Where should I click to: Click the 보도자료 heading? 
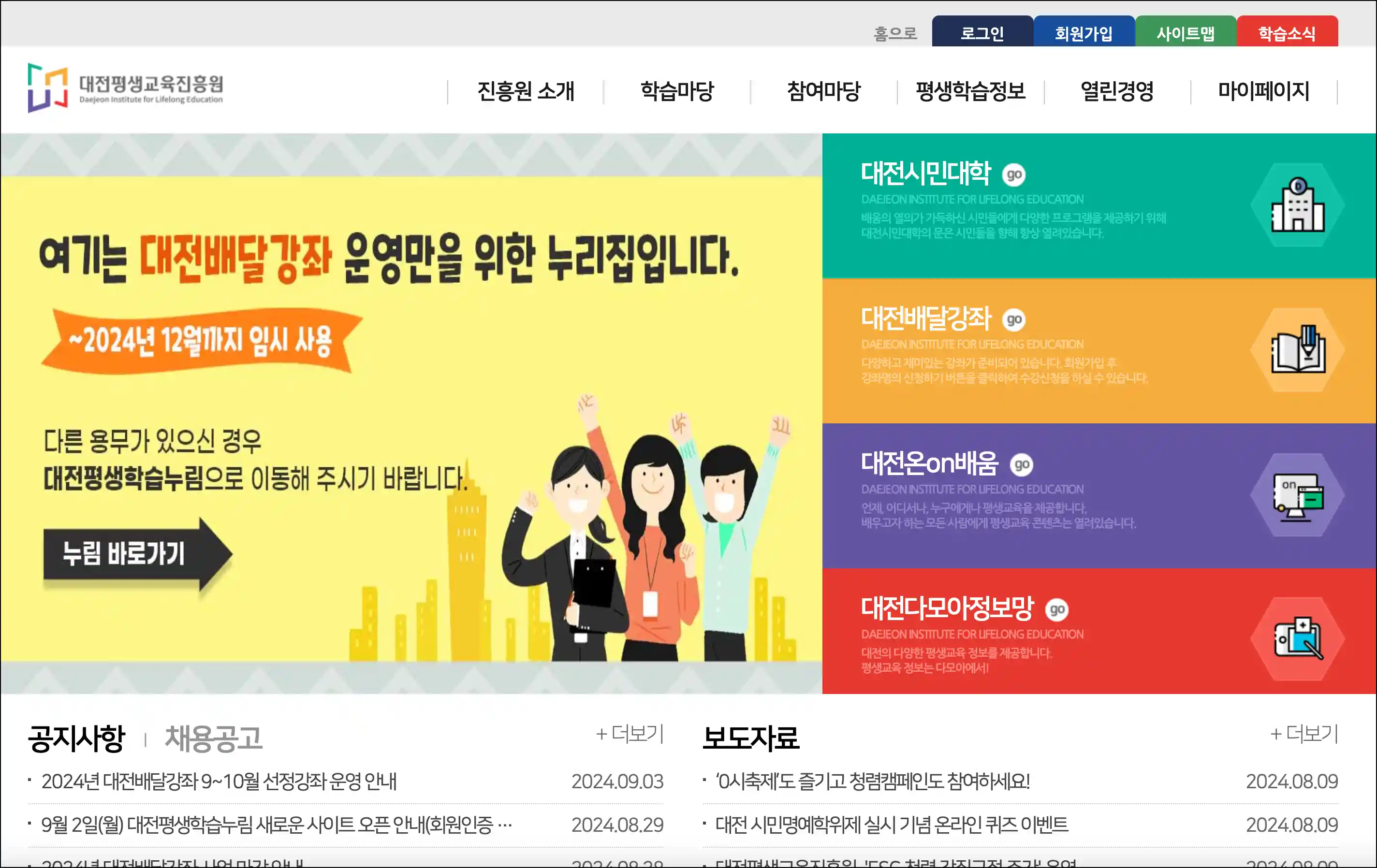click(751, 738)
